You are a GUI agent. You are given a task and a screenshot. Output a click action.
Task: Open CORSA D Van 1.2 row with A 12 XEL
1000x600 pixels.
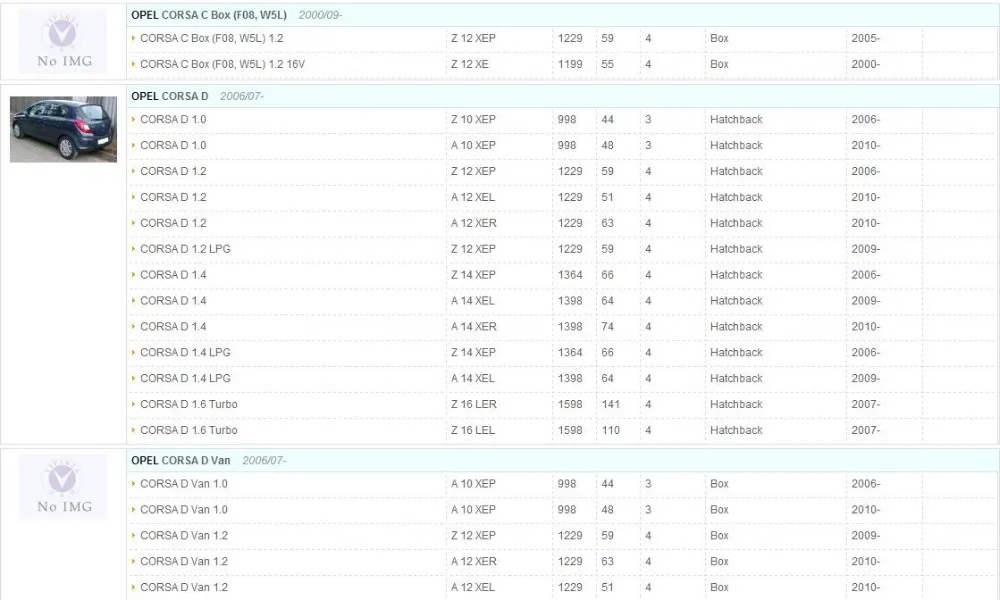pyautogui.click(x=184, y=587)
